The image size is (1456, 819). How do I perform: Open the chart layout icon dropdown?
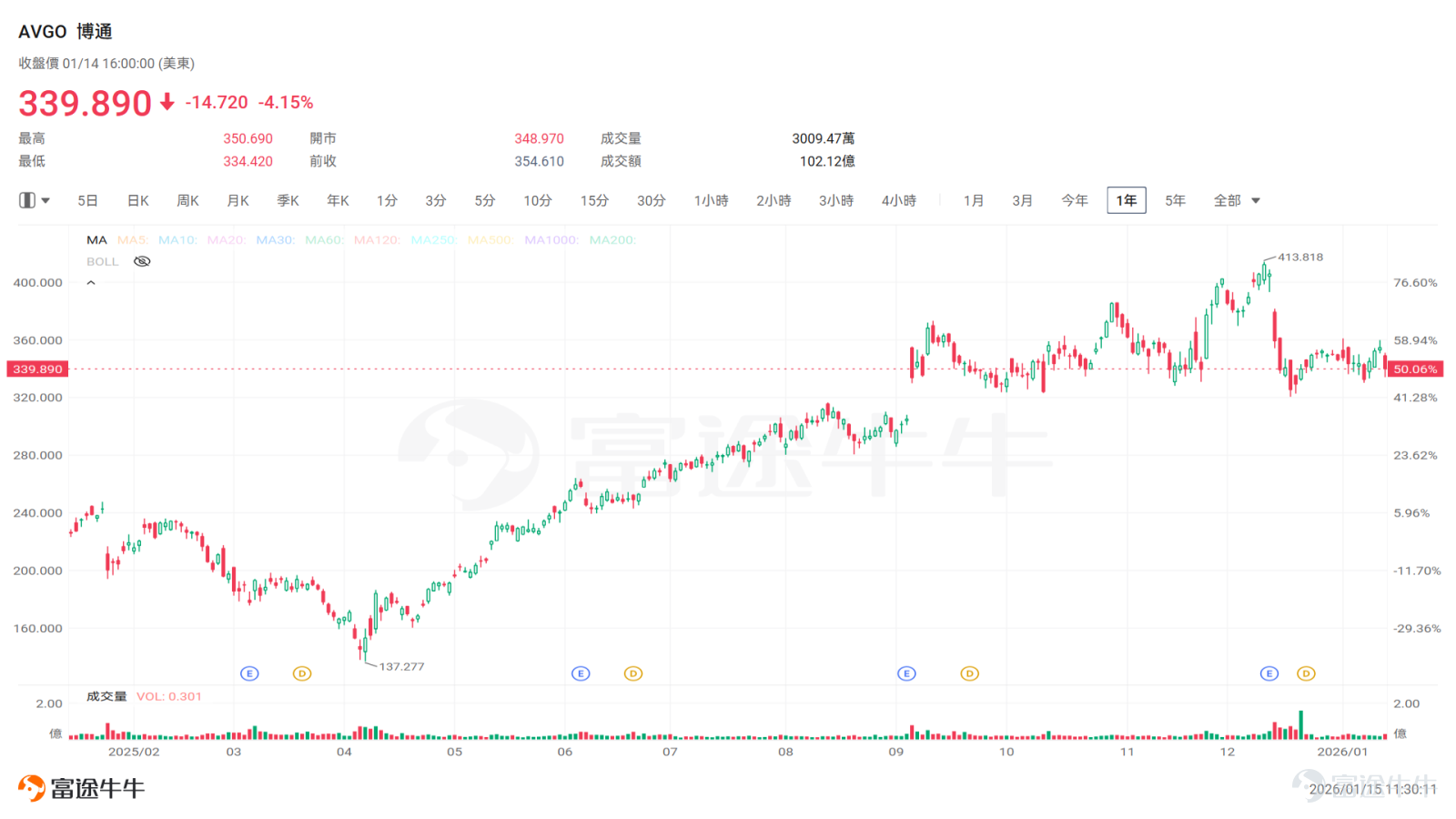point(27,200)
